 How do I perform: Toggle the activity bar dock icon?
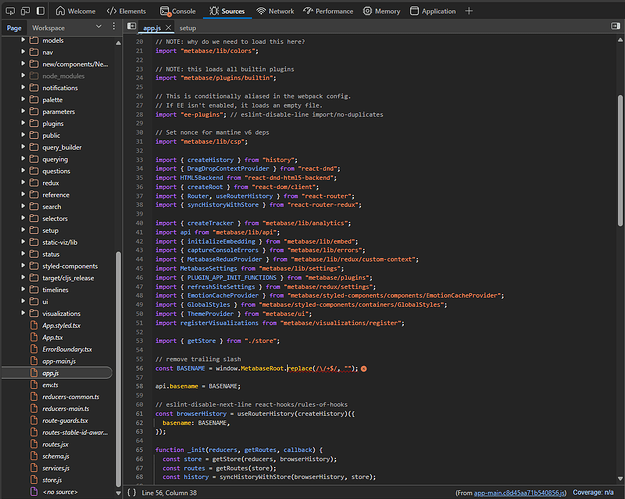coord(41,11)
